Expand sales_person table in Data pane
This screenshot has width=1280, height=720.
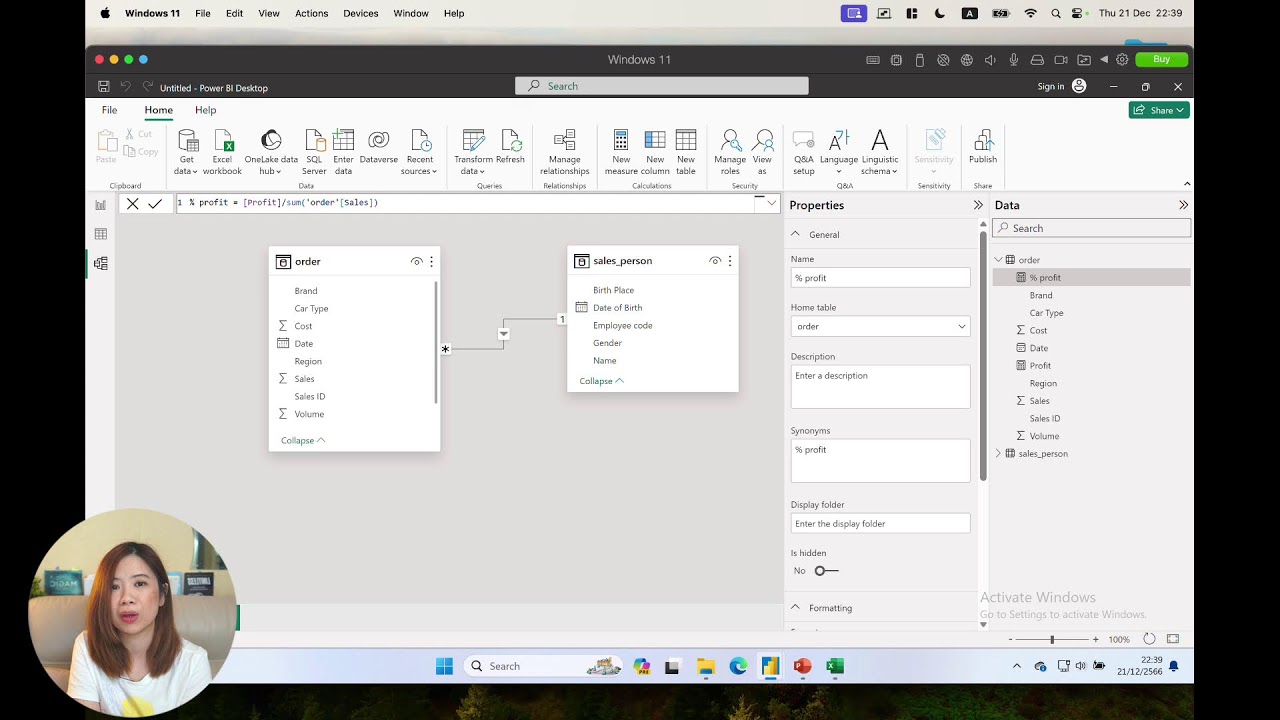coord(997,454)
